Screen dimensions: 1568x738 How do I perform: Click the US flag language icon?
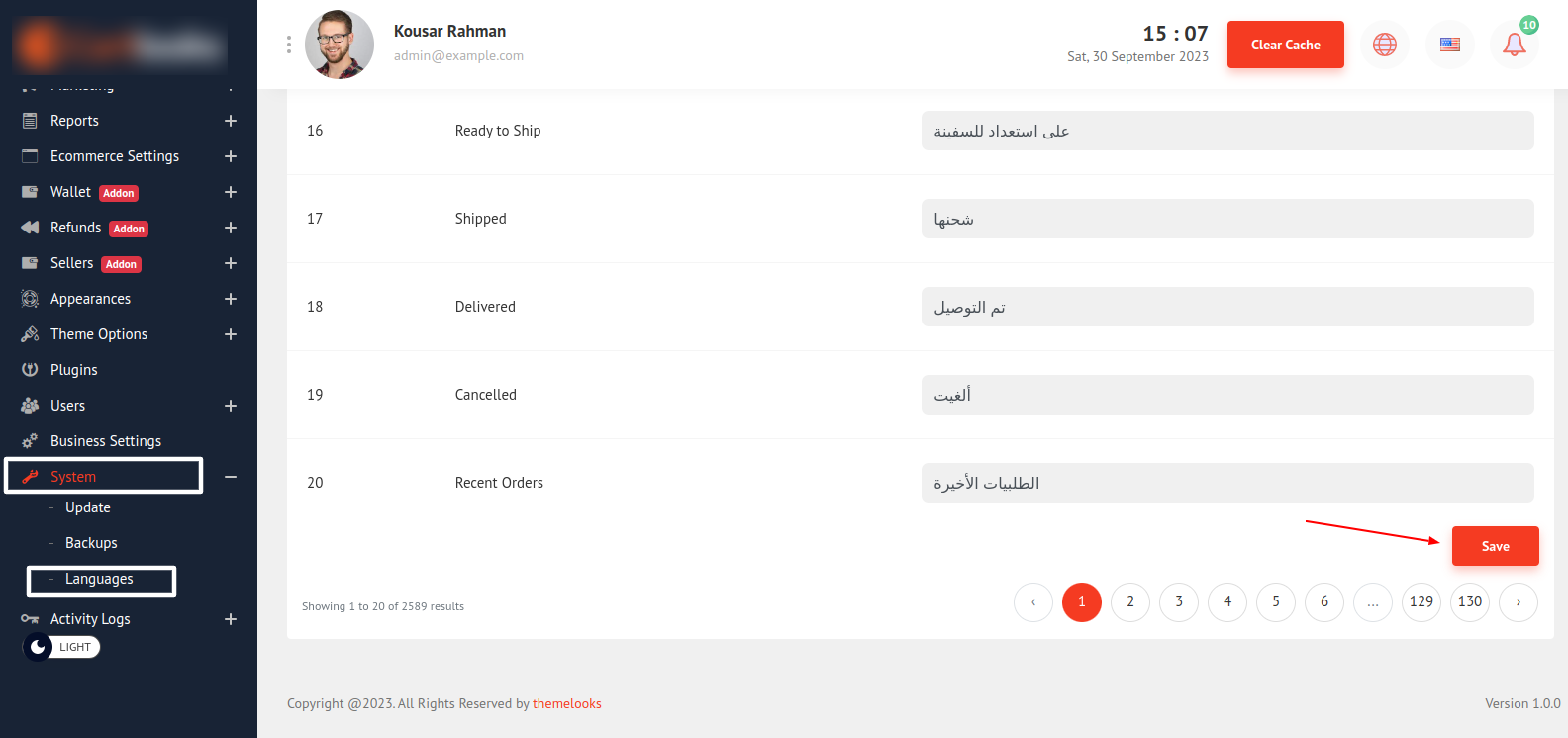tap(1449, 45)
